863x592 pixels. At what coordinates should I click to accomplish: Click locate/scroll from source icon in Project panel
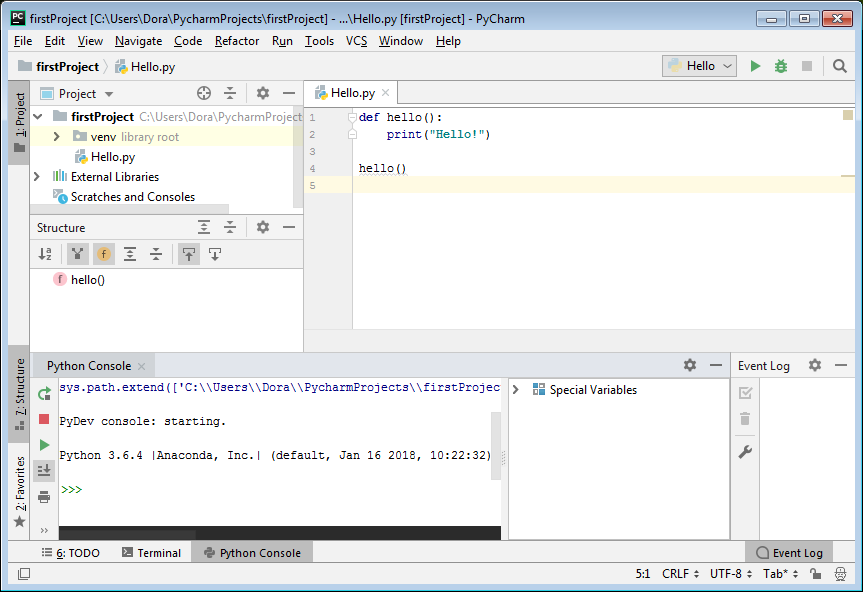(204, 94)
